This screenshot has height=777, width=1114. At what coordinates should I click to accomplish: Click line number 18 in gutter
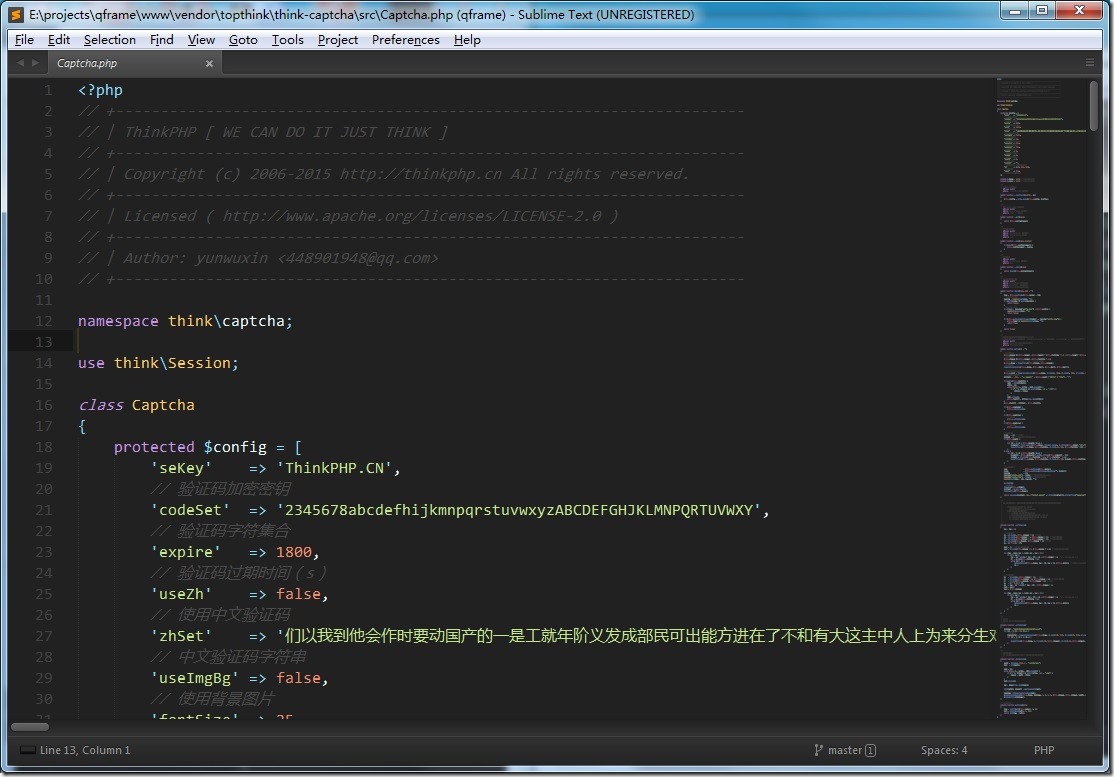(44, 447)
